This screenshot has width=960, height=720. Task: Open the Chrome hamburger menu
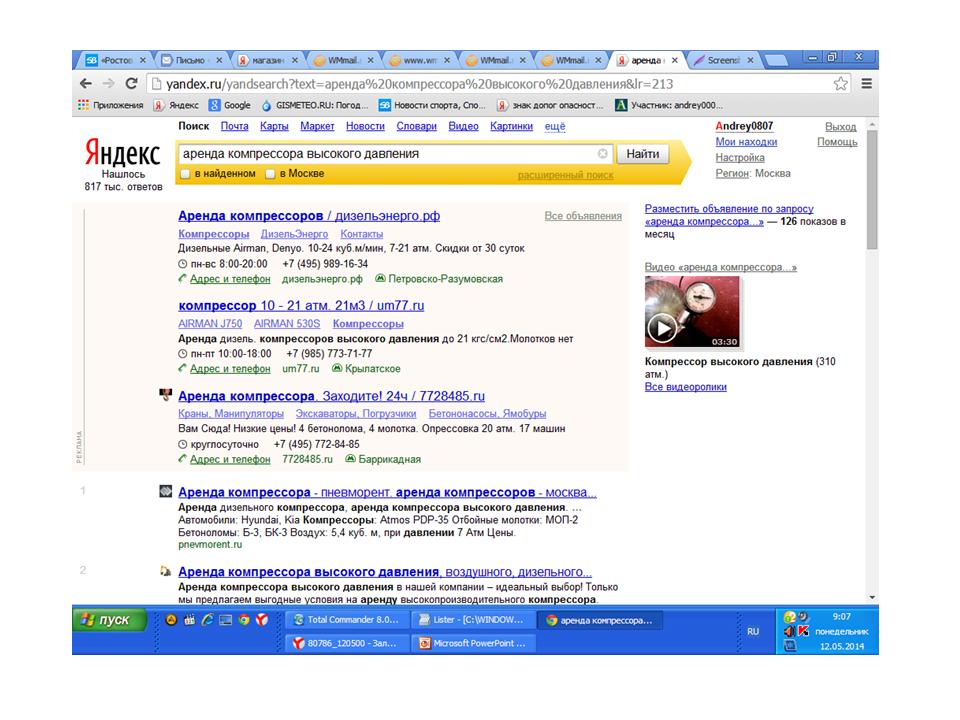(866, 84)
